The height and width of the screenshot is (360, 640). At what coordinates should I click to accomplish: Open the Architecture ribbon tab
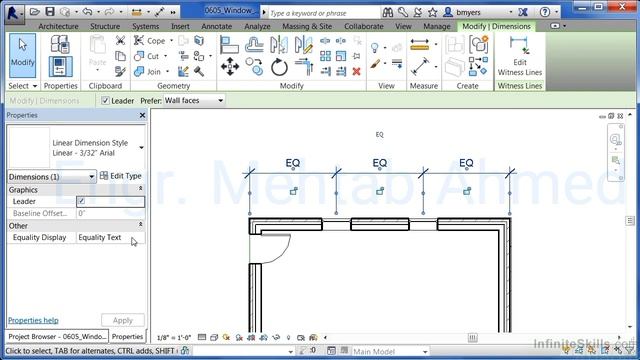click(58, 26)
